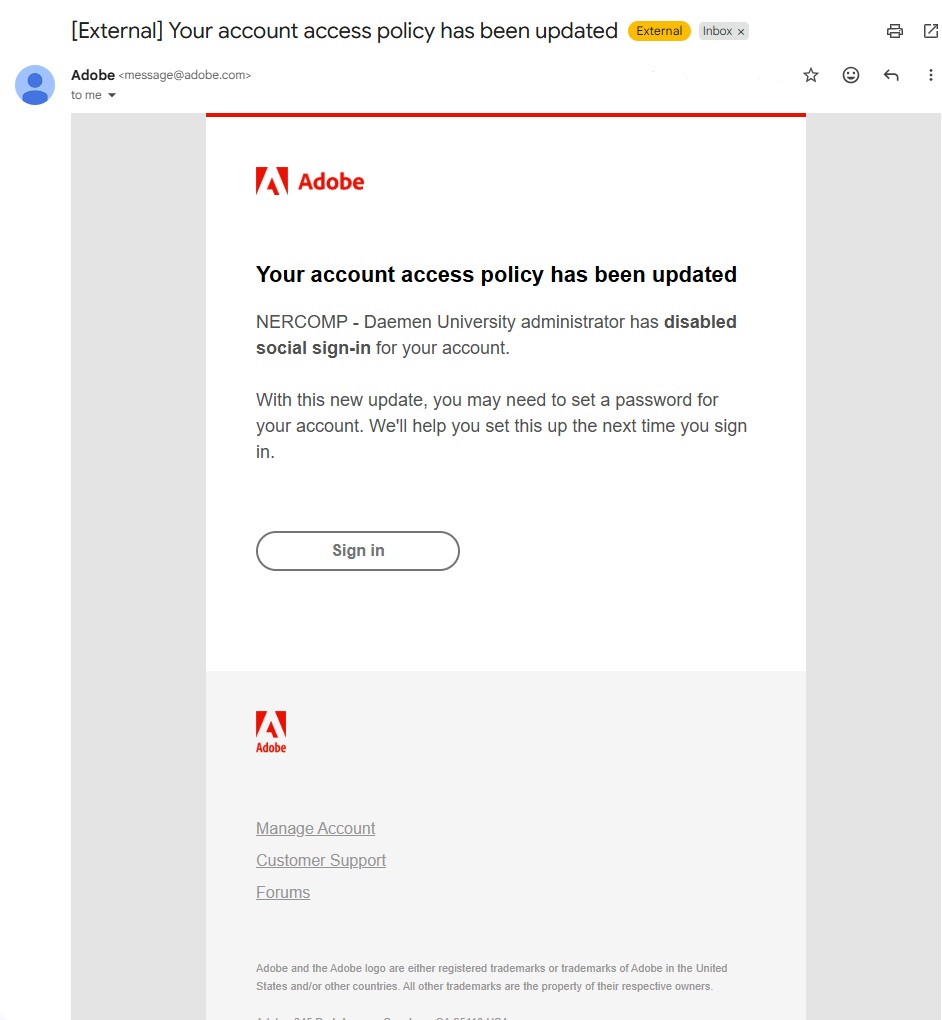
Task: Reply to the Adobe message
Action: [891, 75]
